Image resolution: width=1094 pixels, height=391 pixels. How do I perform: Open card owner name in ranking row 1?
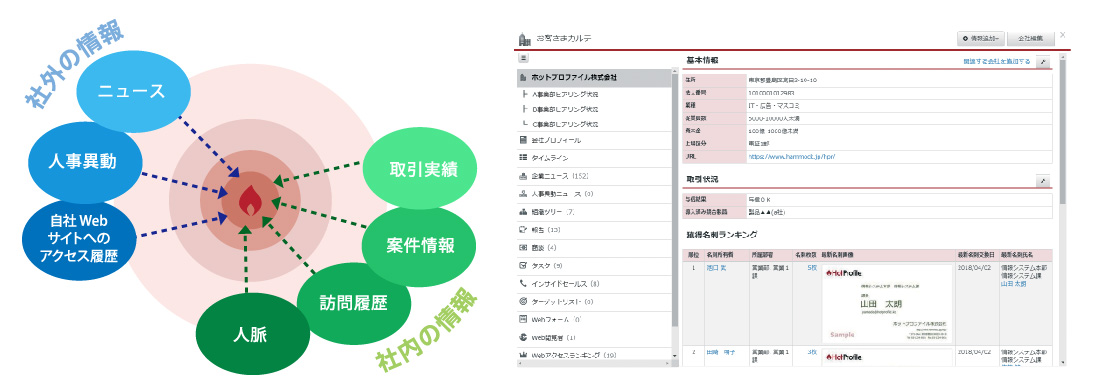[x=717, y=268]
